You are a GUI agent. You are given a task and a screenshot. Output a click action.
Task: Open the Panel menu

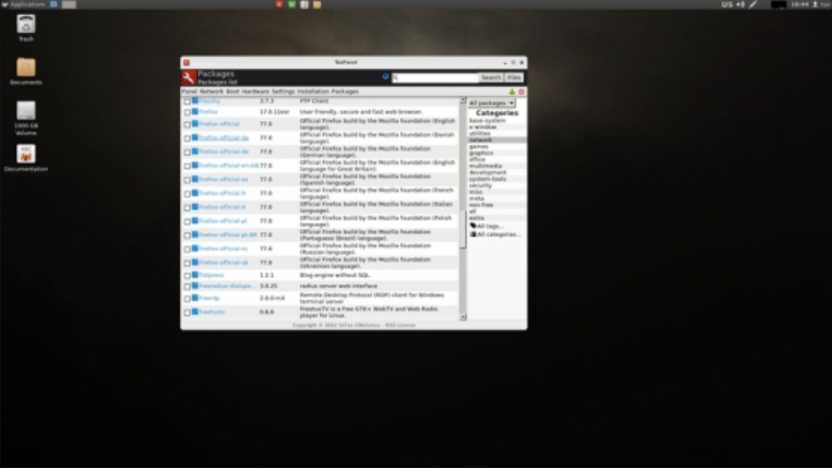189,91
